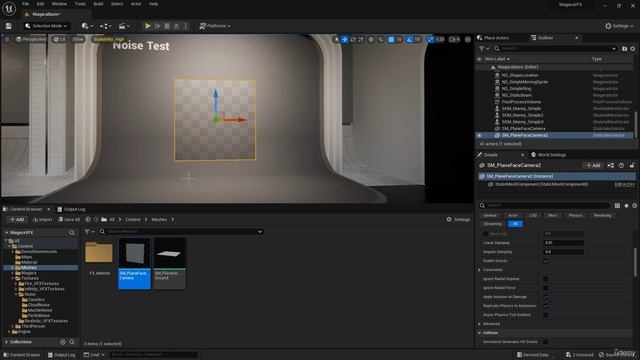Open the Outliner filter options icon
Image resolution: width=640 pixels, height=360 pixels.
point(484,49)
